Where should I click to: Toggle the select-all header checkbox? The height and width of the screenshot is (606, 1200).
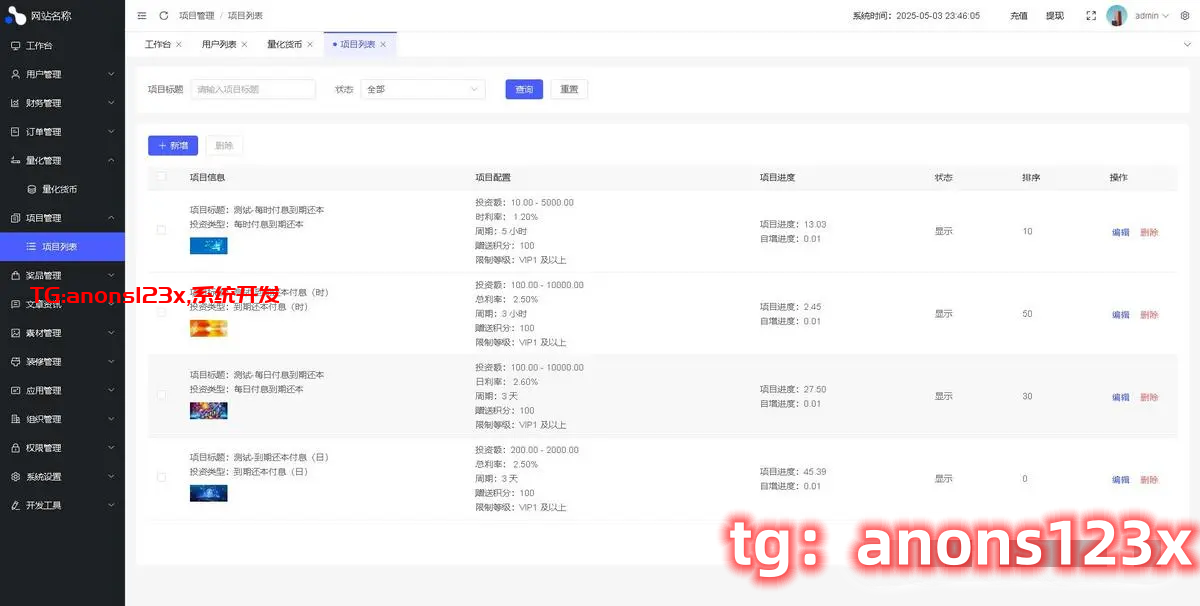pos(161,177)
